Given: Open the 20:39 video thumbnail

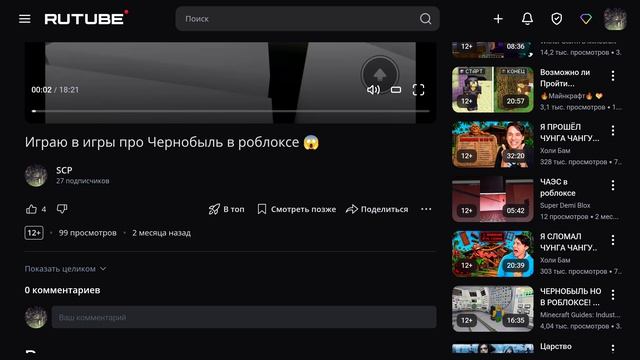Looking at the screenshot, I should pos(493,254).
